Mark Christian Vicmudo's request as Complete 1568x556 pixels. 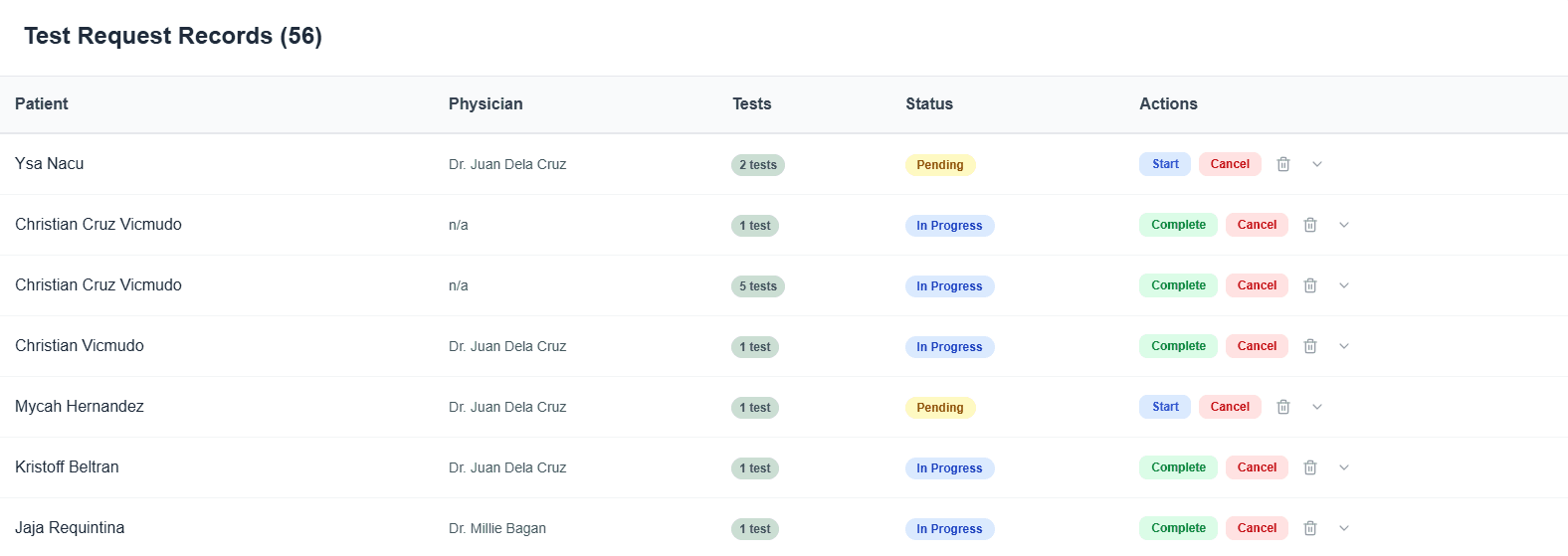coord(1178,346)
